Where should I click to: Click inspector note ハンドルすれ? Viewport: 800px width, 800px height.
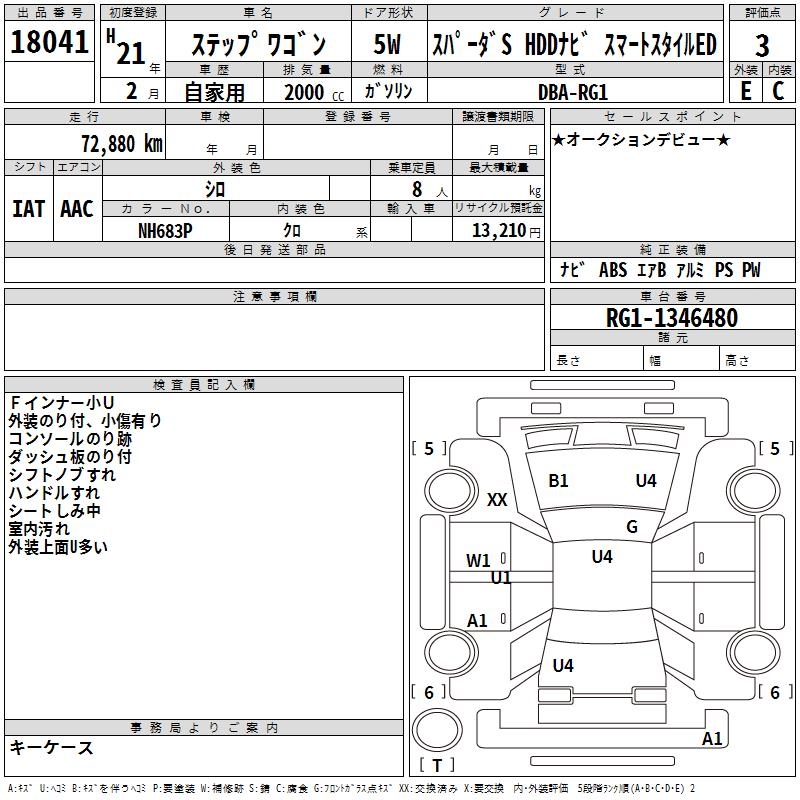click(x=54, y=492)
